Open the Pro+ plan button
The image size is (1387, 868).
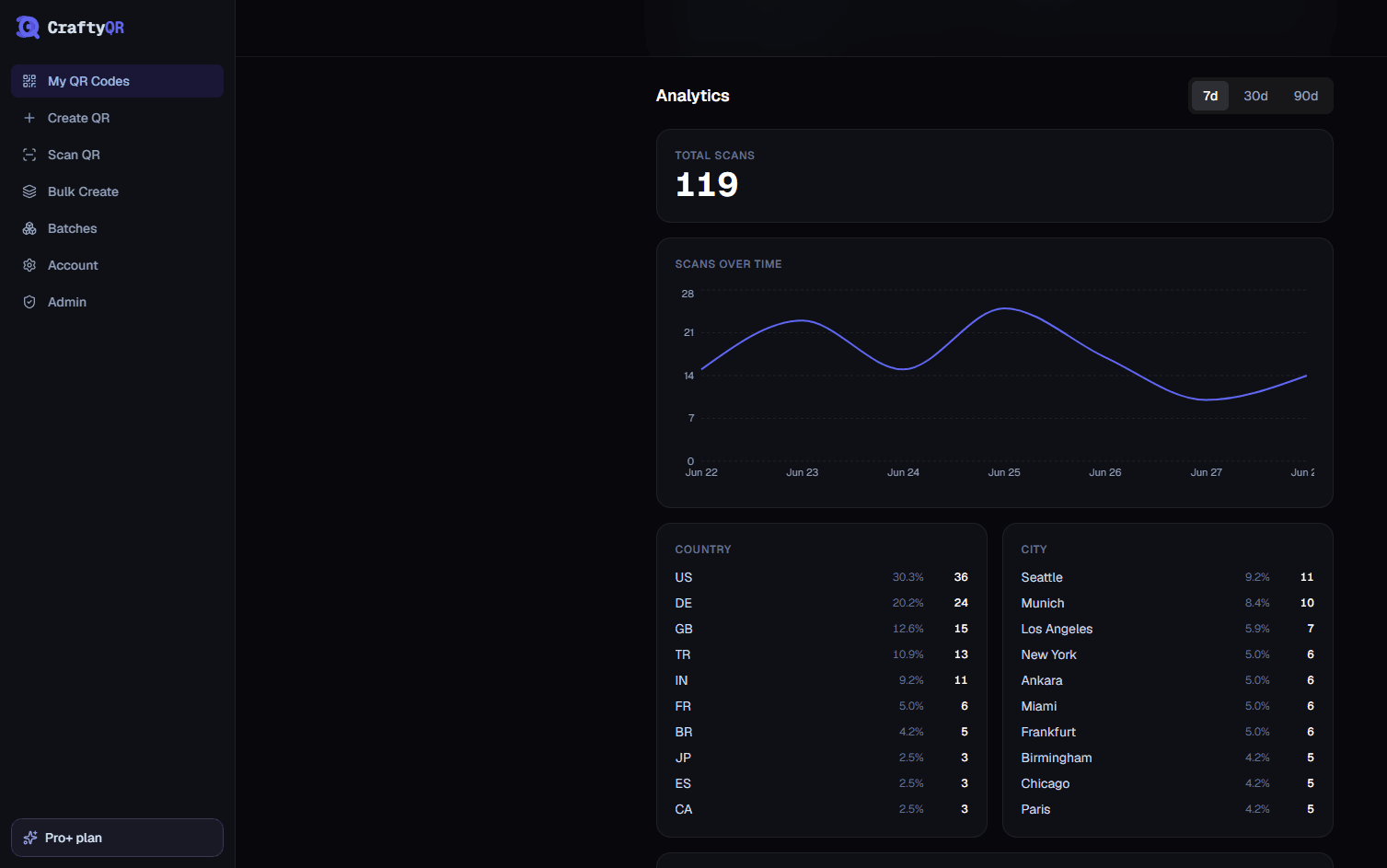click(117, 838)
